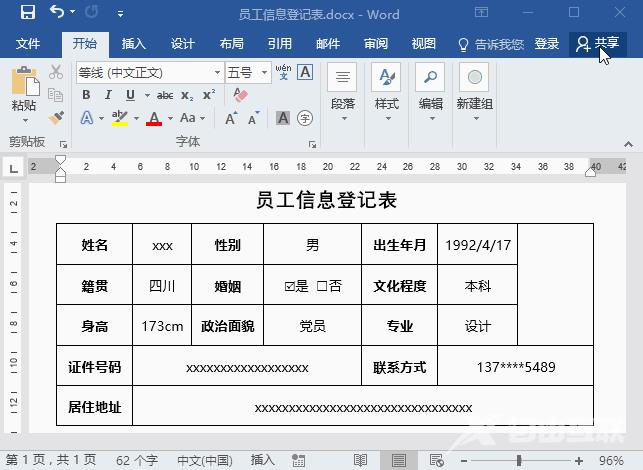The width and height of the screenshot is (643, 470).
Task: Expand the 样式 styles dropdown
Action: [x=386, y=118]
